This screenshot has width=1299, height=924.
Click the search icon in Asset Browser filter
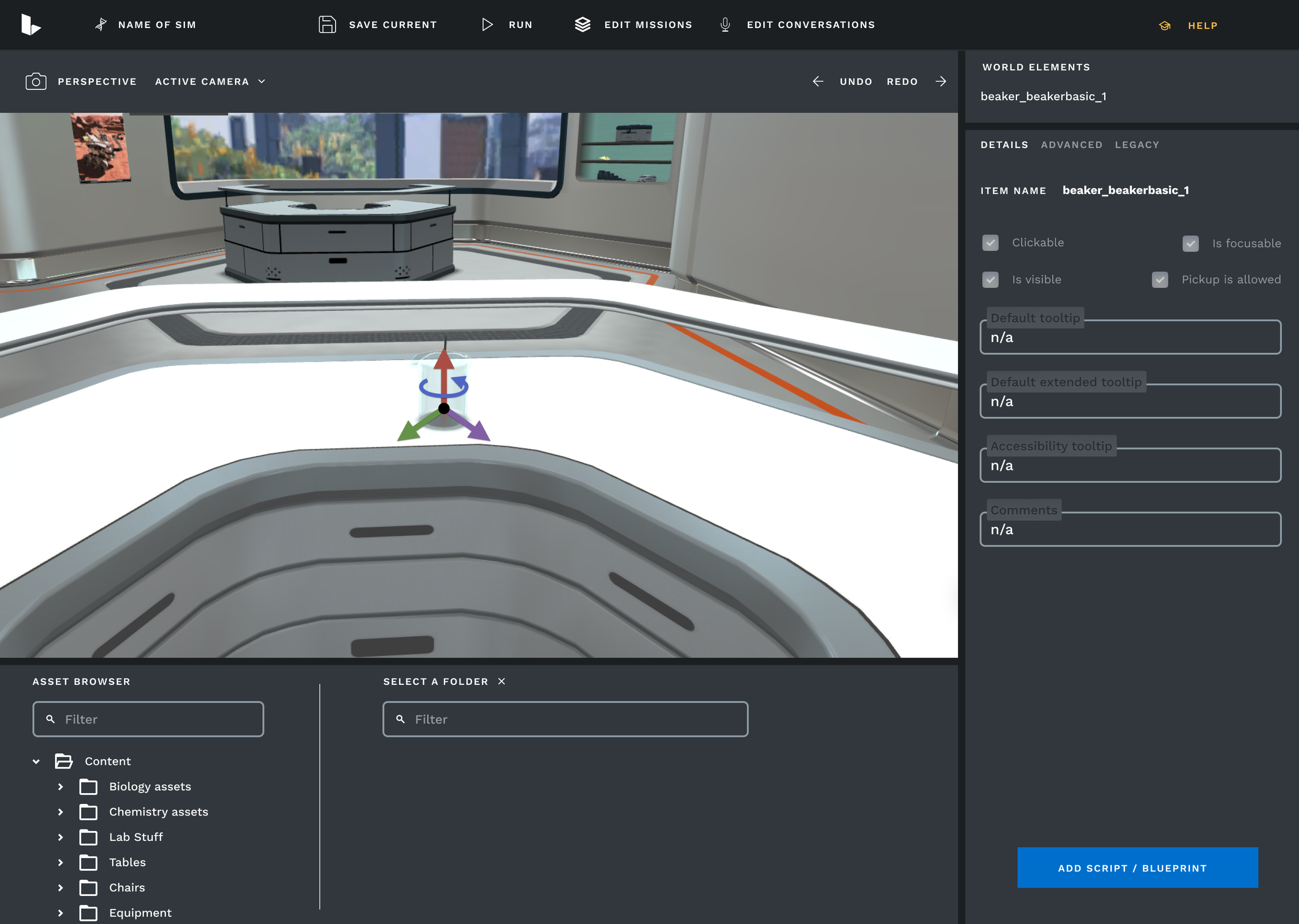[x=50, y=719]
